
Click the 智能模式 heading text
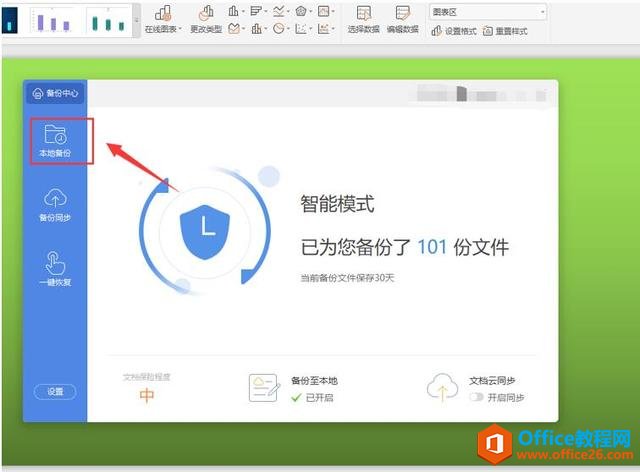(337, 204)
